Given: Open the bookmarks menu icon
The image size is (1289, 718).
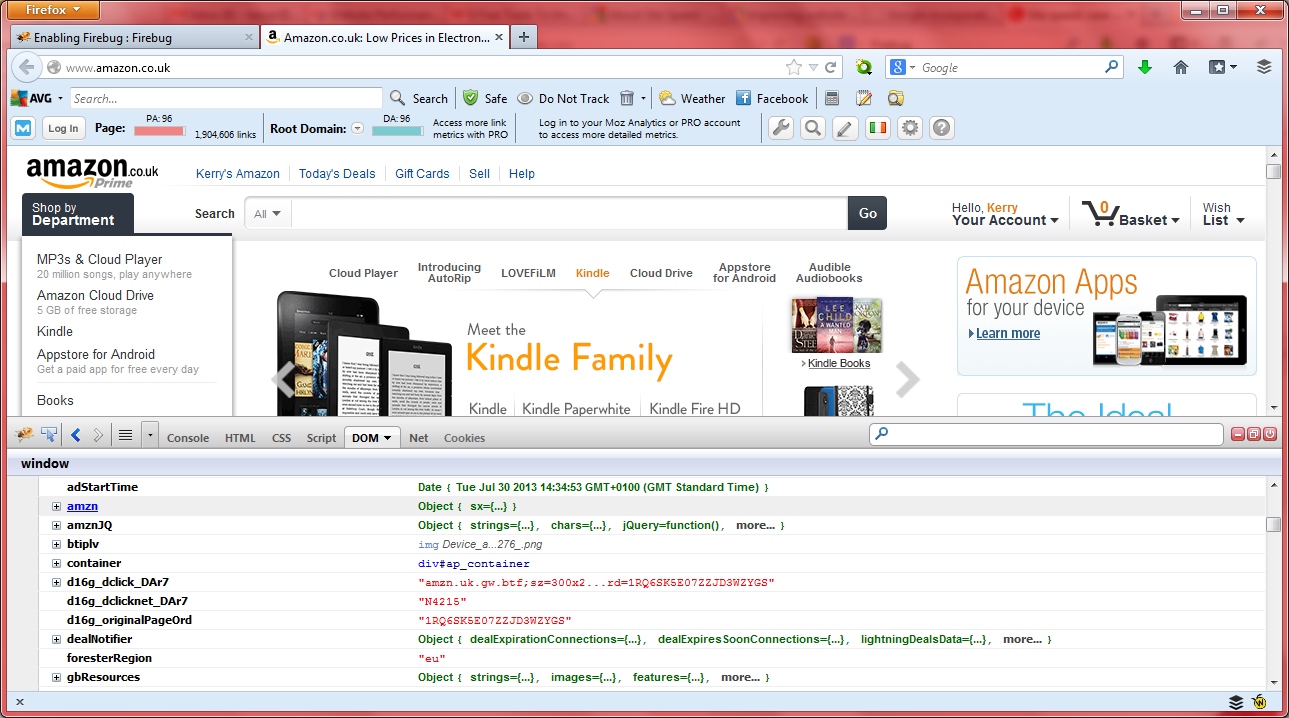Looking at the screenshot, I should pyautogui.click(x=1222, y=67).
